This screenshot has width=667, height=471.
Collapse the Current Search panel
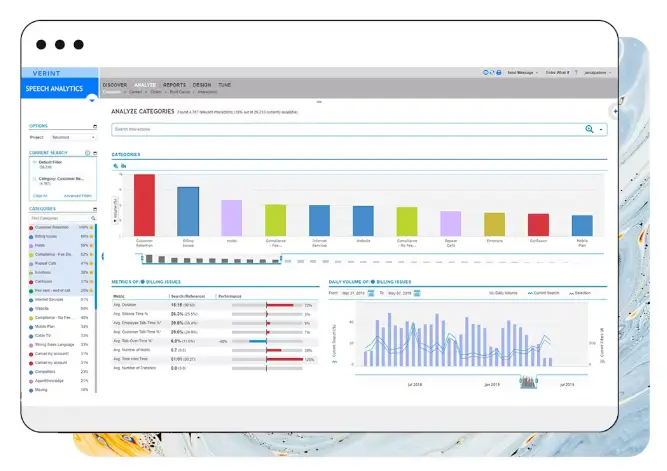click(x=95, y=153)
